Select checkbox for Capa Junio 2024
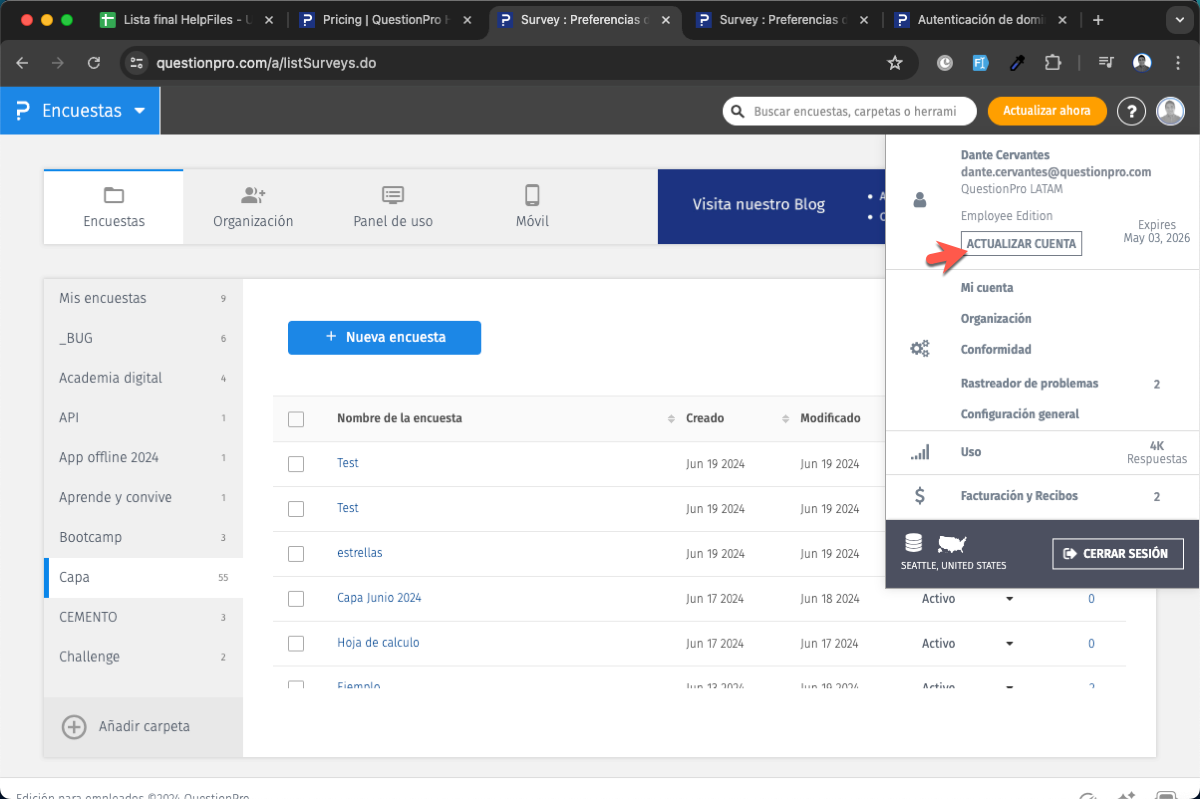This screenshot has width=1200, height=799. [296, 599]
